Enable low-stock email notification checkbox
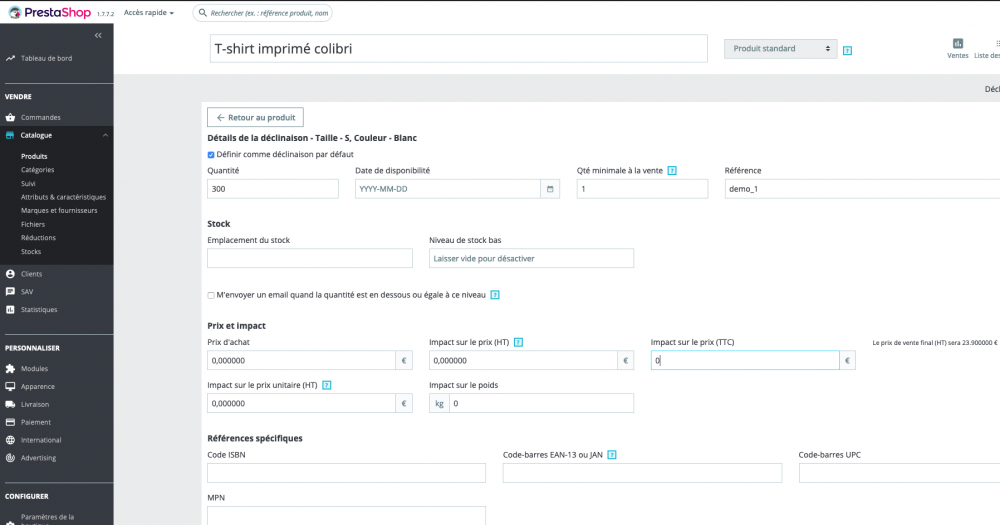This screenshot has height=525, width=1000. [211, 295]
